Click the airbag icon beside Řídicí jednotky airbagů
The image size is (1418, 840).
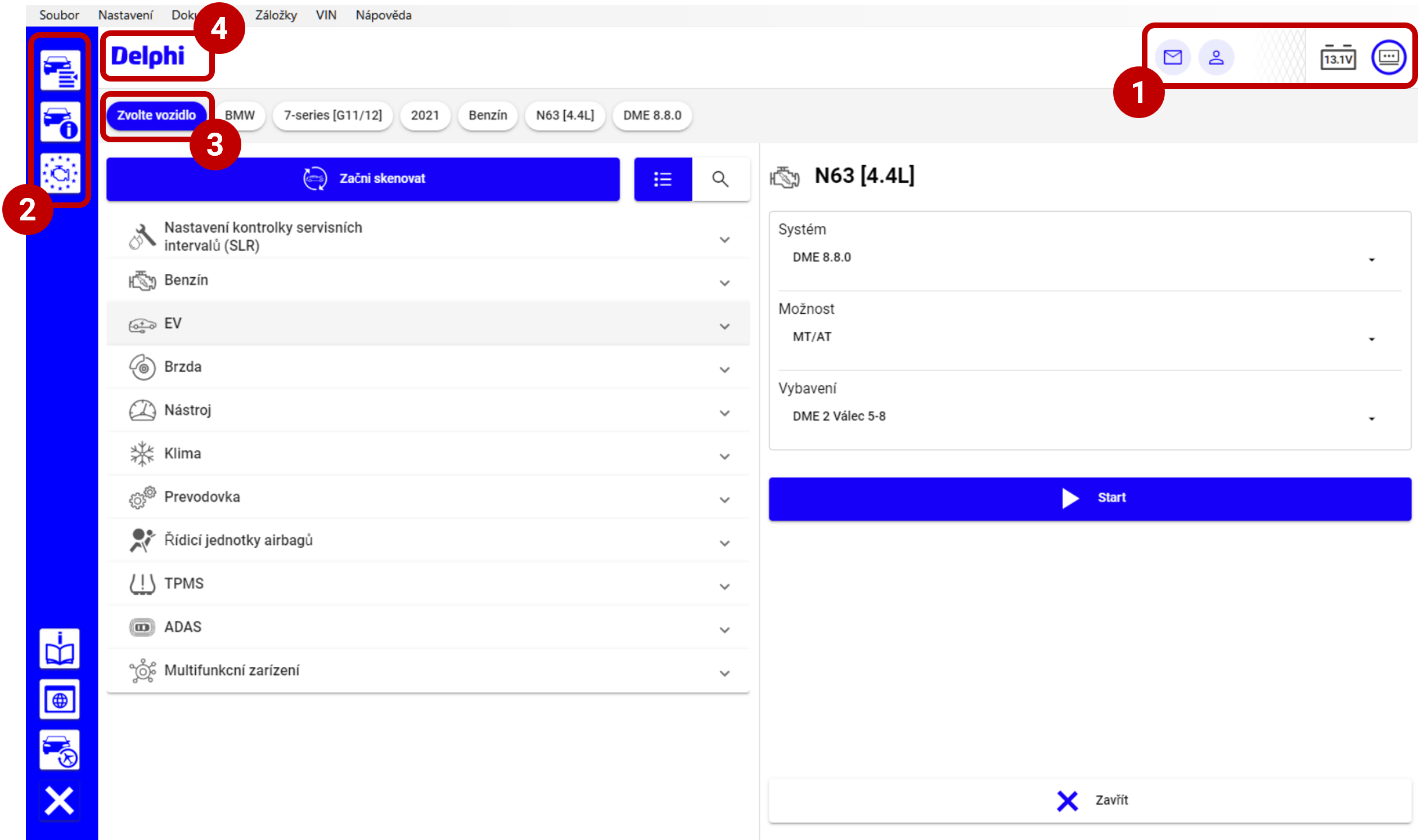pyautogui.click(x=142, y=540)
